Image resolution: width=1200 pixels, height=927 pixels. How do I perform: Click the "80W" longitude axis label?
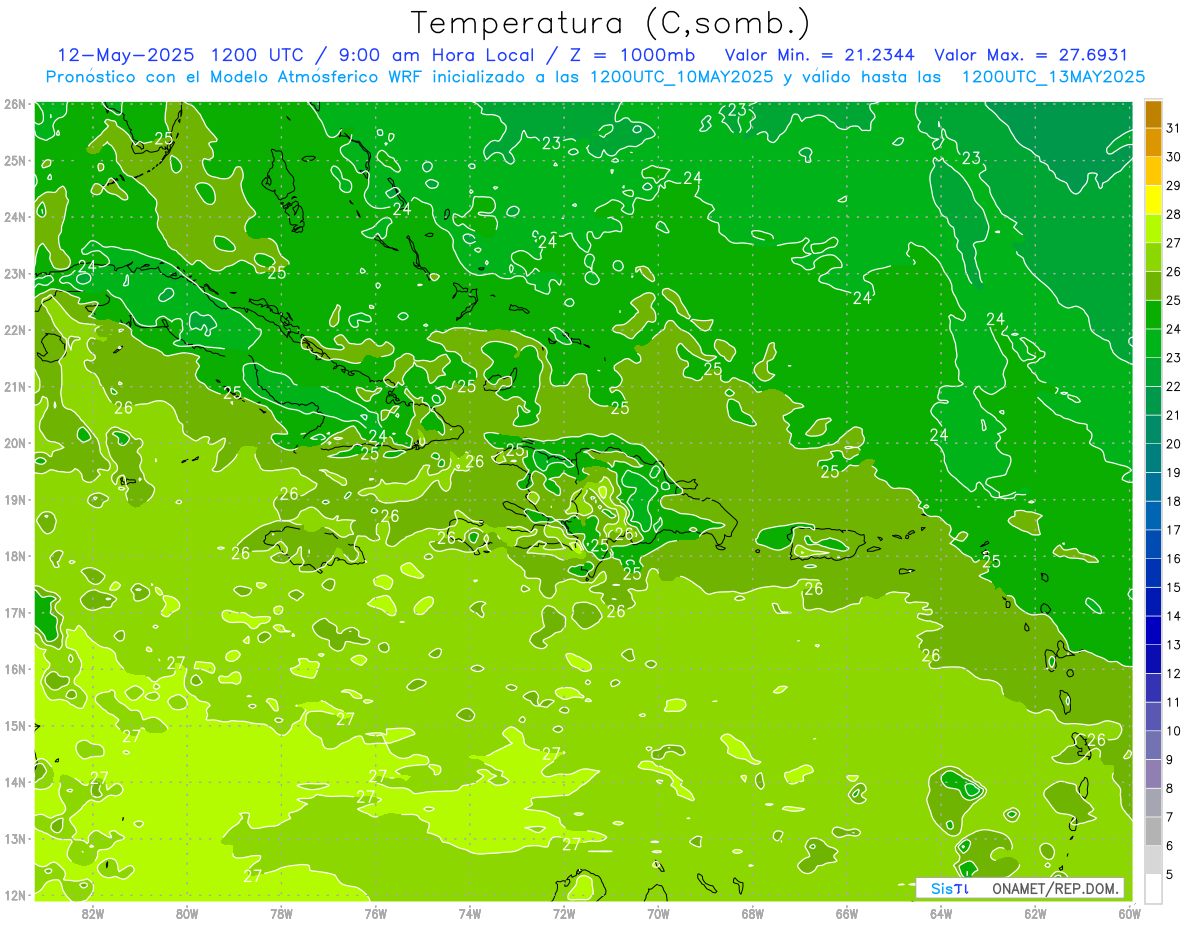187,913
